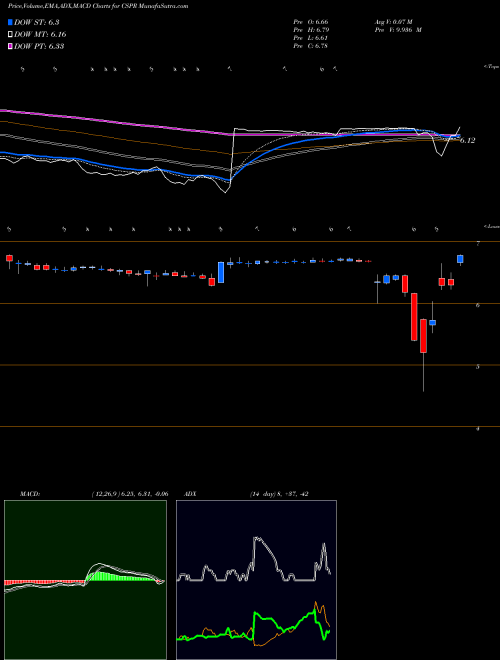
Task: Click the blue DOW ST legend swatch
Action: click(10, 23)
